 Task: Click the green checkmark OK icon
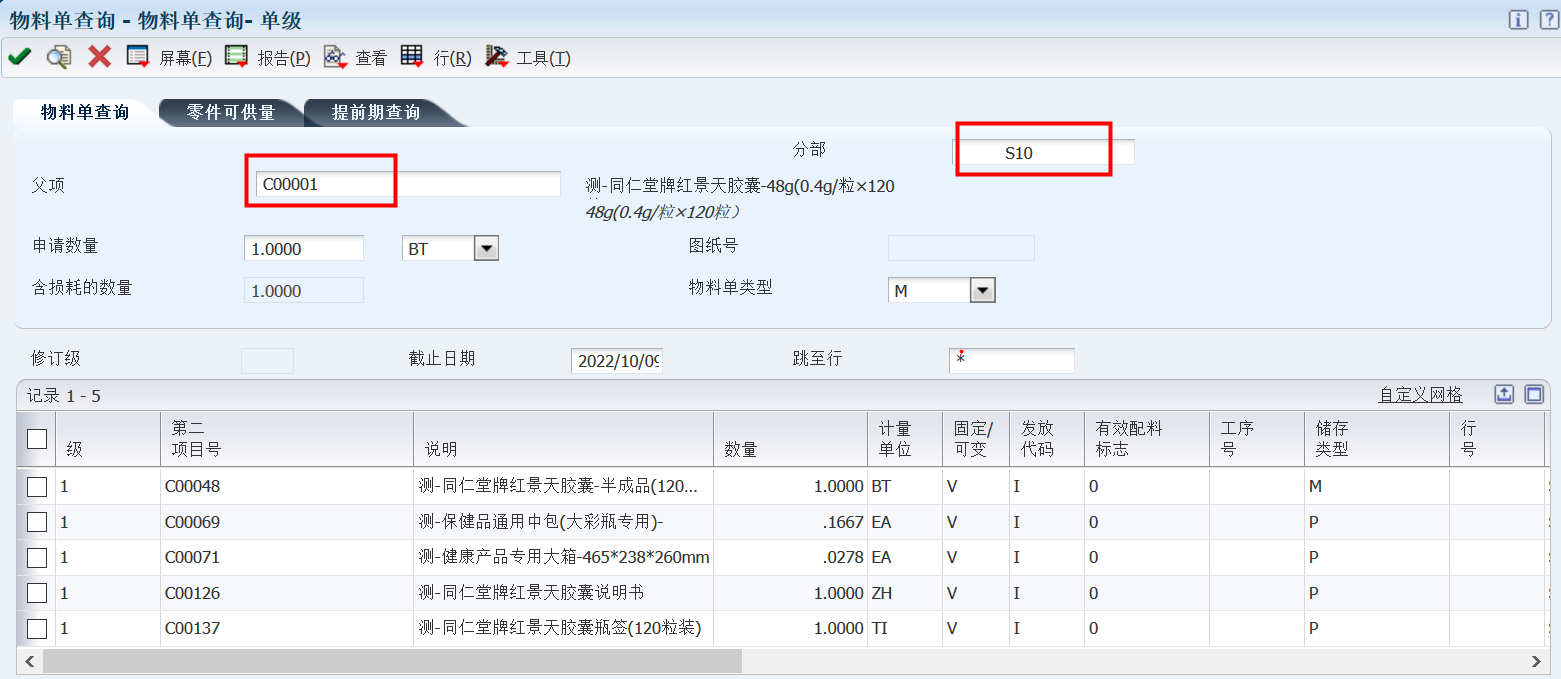(x=19, y=57)
